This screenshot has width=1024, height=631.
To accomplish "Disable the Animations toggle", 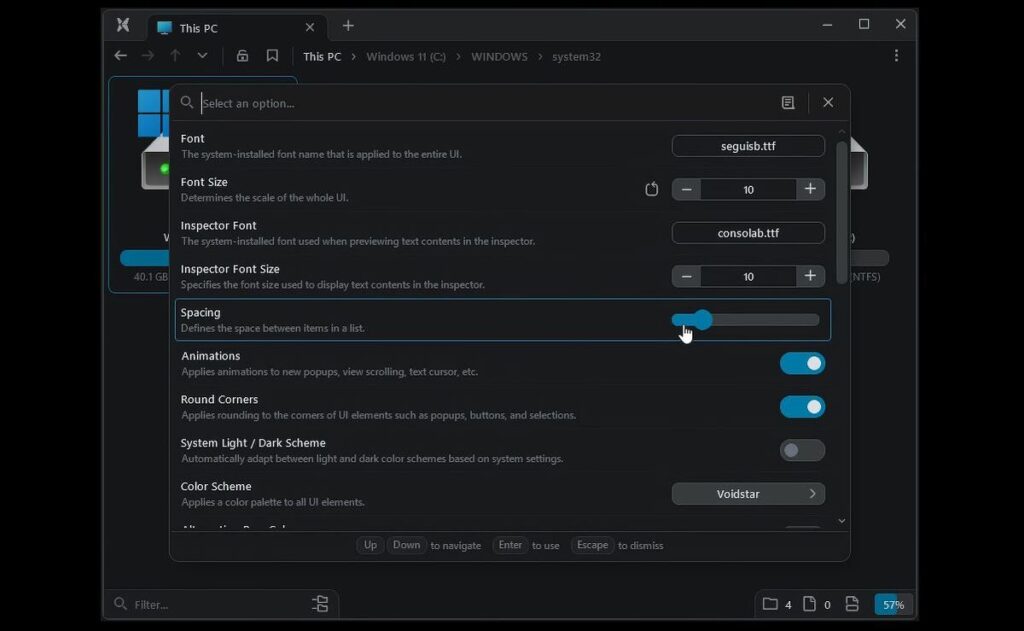I will click(802, 363).
